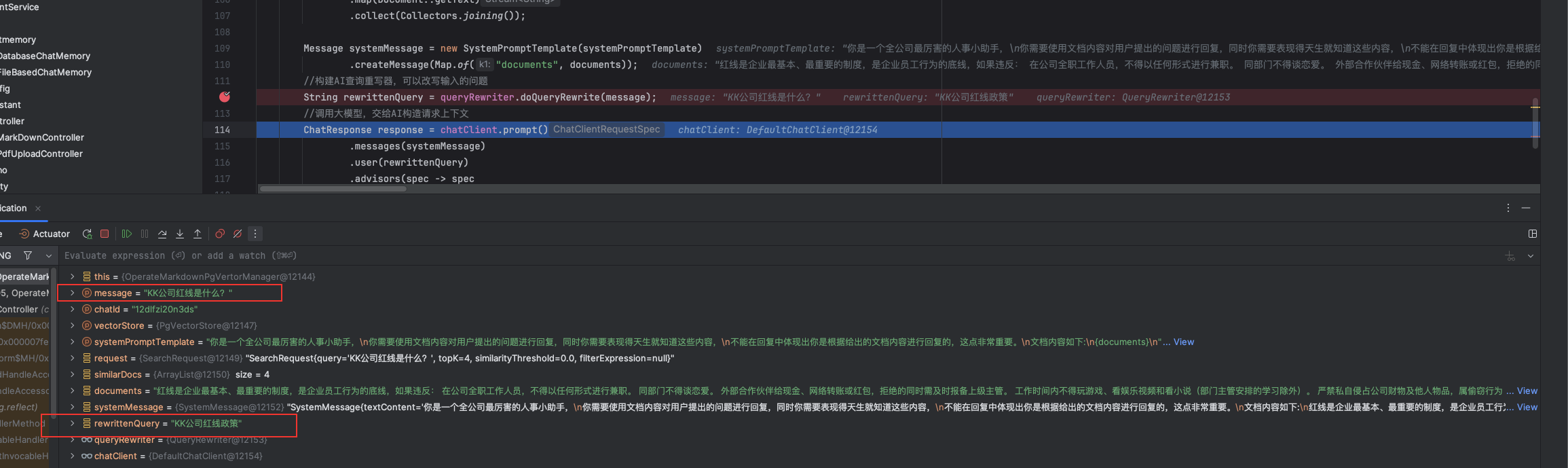Select the OperateMark stack frame
The image size is (1568, 468).
[x=25, y=276]
